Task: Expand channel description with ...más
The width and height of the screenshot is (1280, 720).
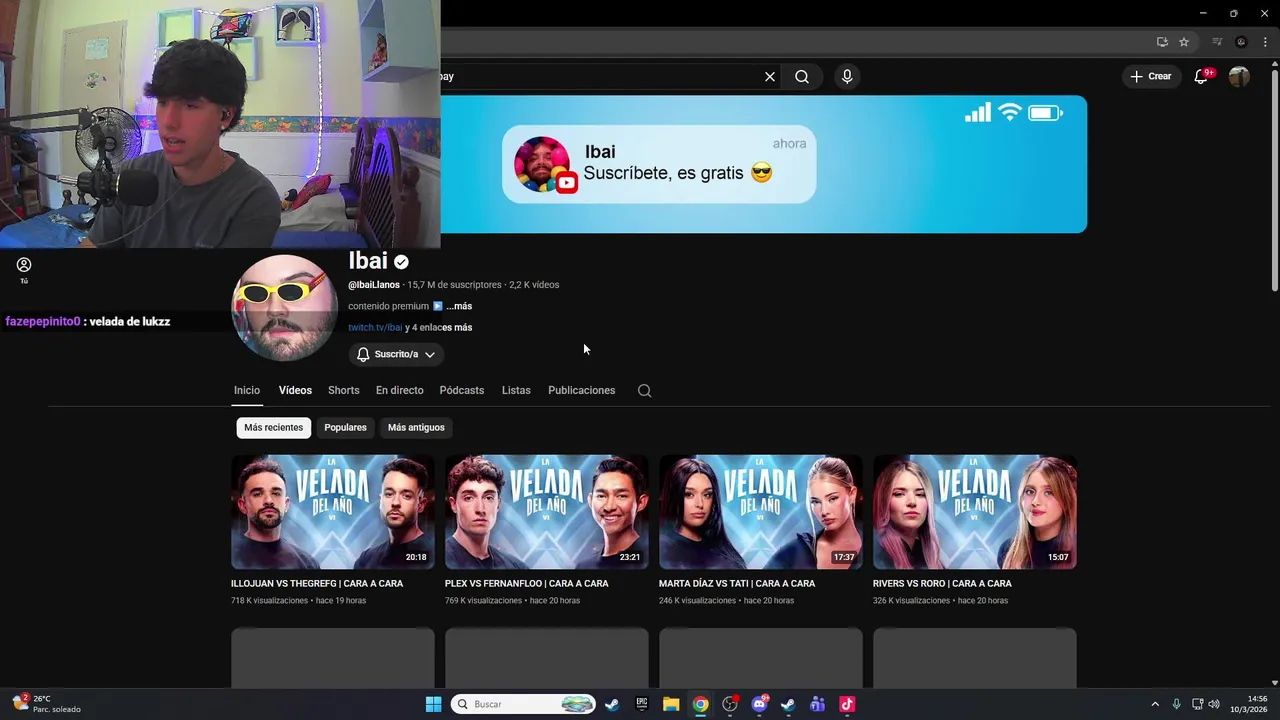Action: (x=459, y=306)
